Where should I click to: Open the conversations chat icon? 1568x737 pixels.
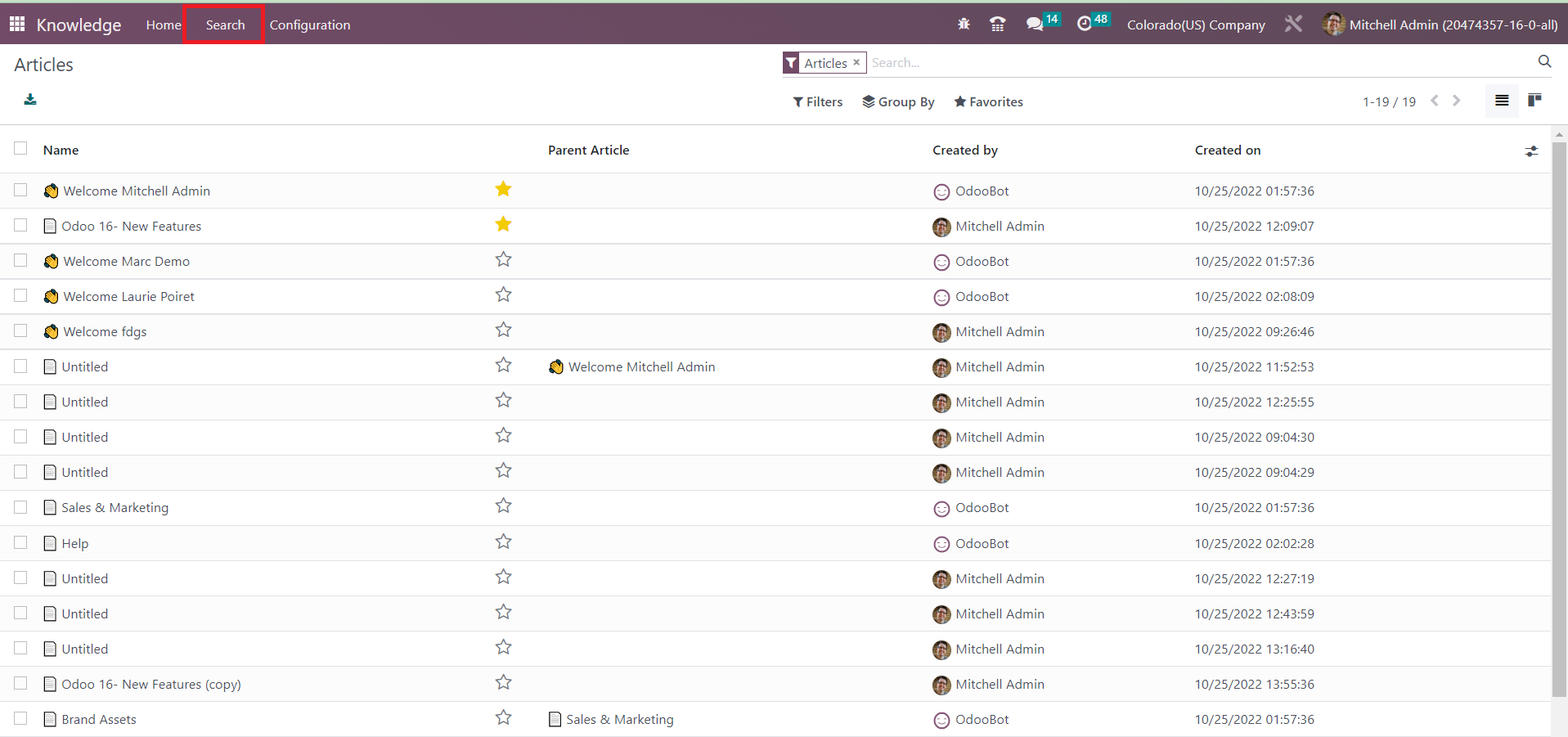[1035, 25]
